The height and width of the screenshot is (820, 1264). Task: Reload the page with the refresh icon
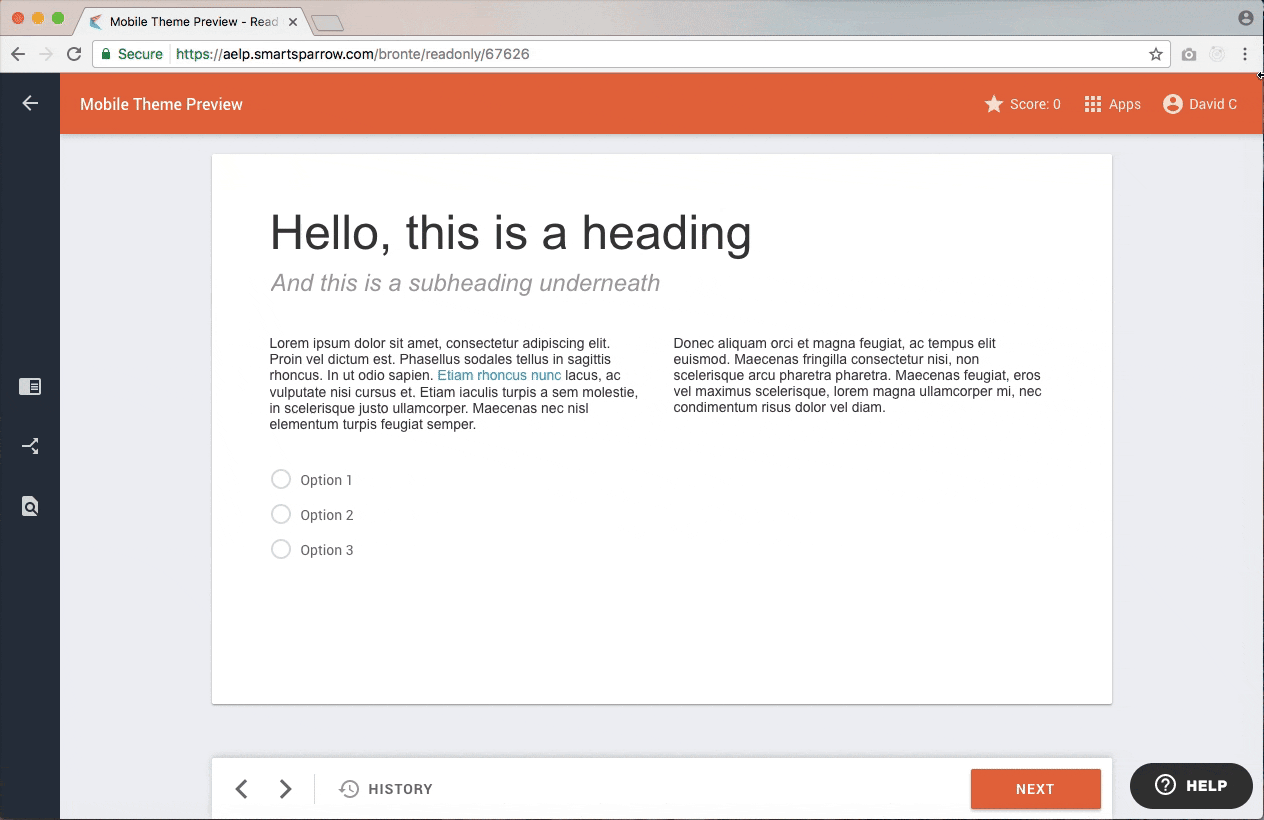click(x=74, y=54)
